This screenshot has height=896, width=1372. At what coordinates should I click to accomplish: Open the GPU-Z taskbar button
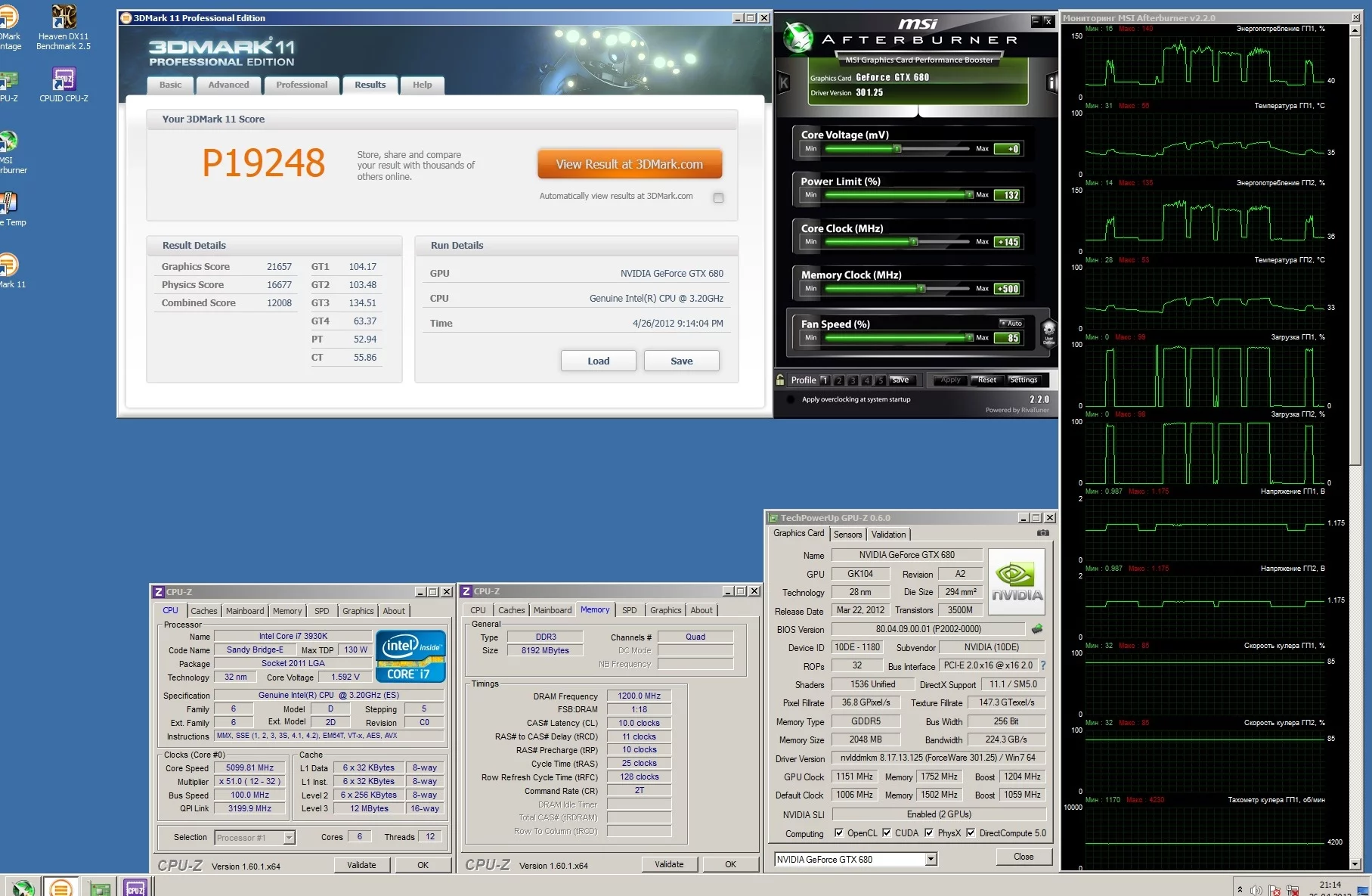tap(99, 888)
